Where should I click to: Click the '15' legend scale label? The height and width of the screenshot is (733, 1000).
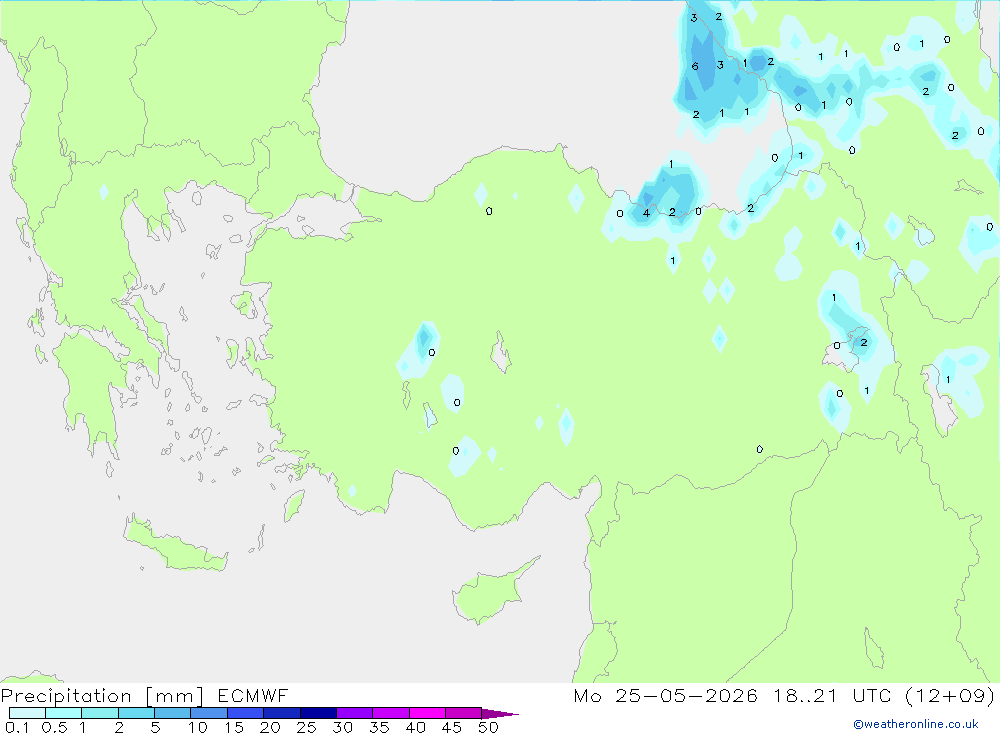pyautogui.click(x=233, y=727)
